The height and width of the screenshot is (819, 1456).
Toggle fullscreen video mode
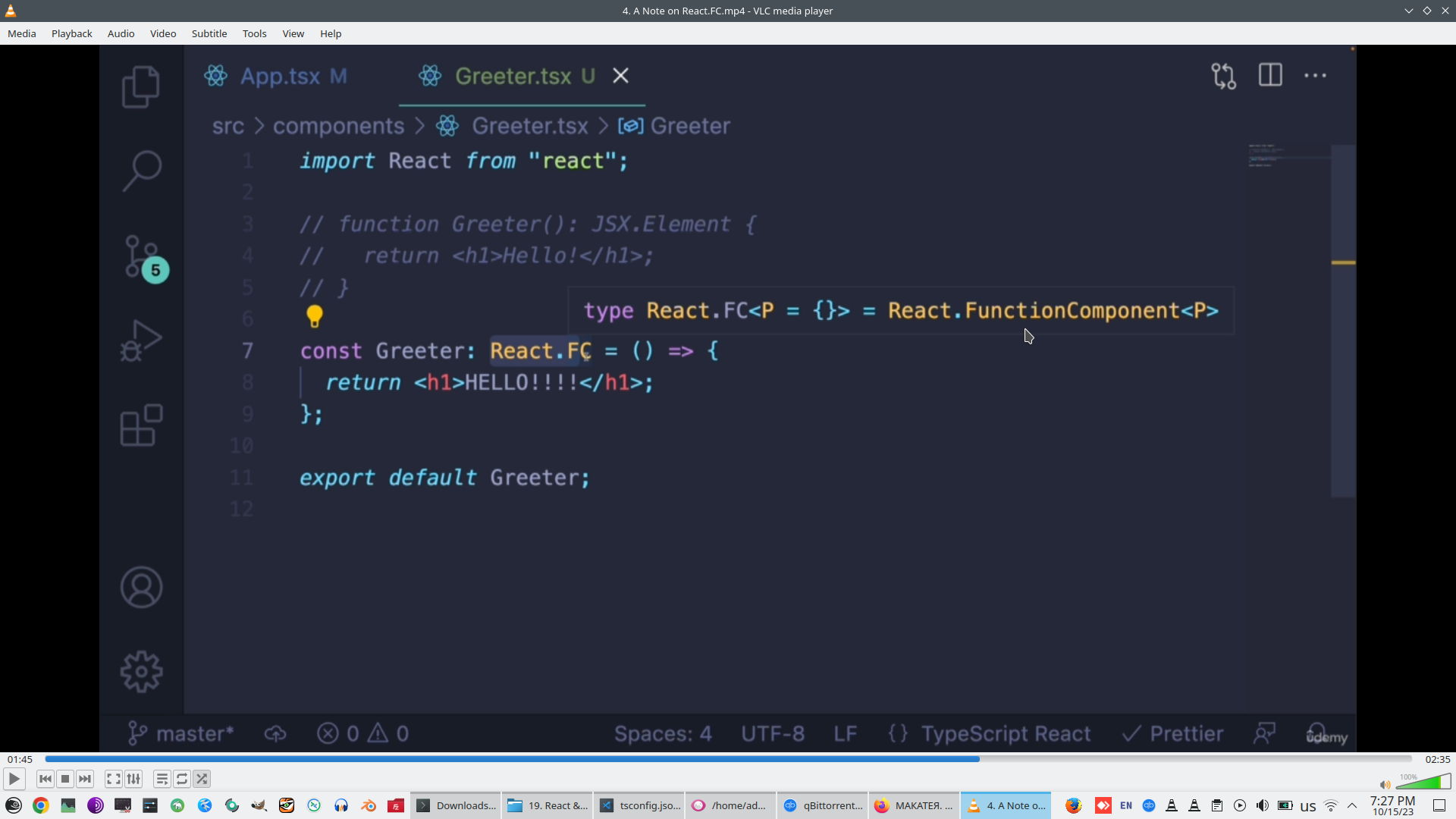pyautogui.click(x=113, y=779)
